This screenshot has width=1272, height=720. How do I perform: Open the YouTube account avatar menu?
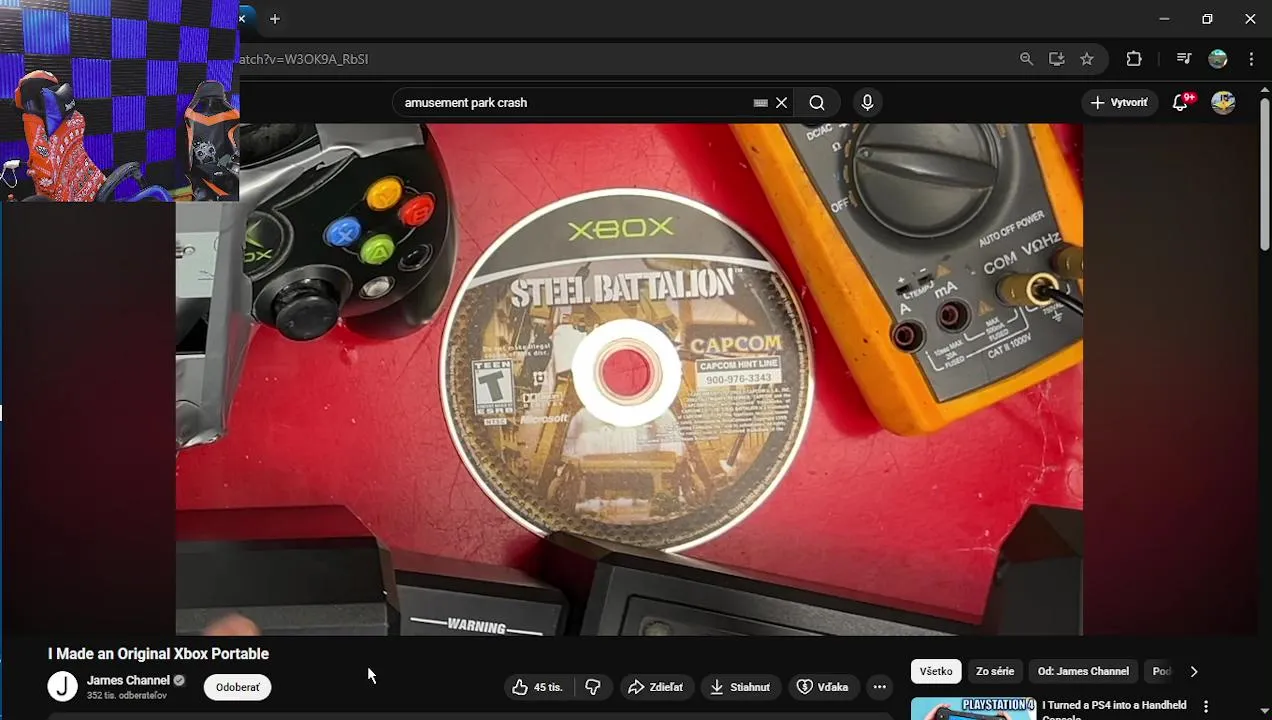1223,102
